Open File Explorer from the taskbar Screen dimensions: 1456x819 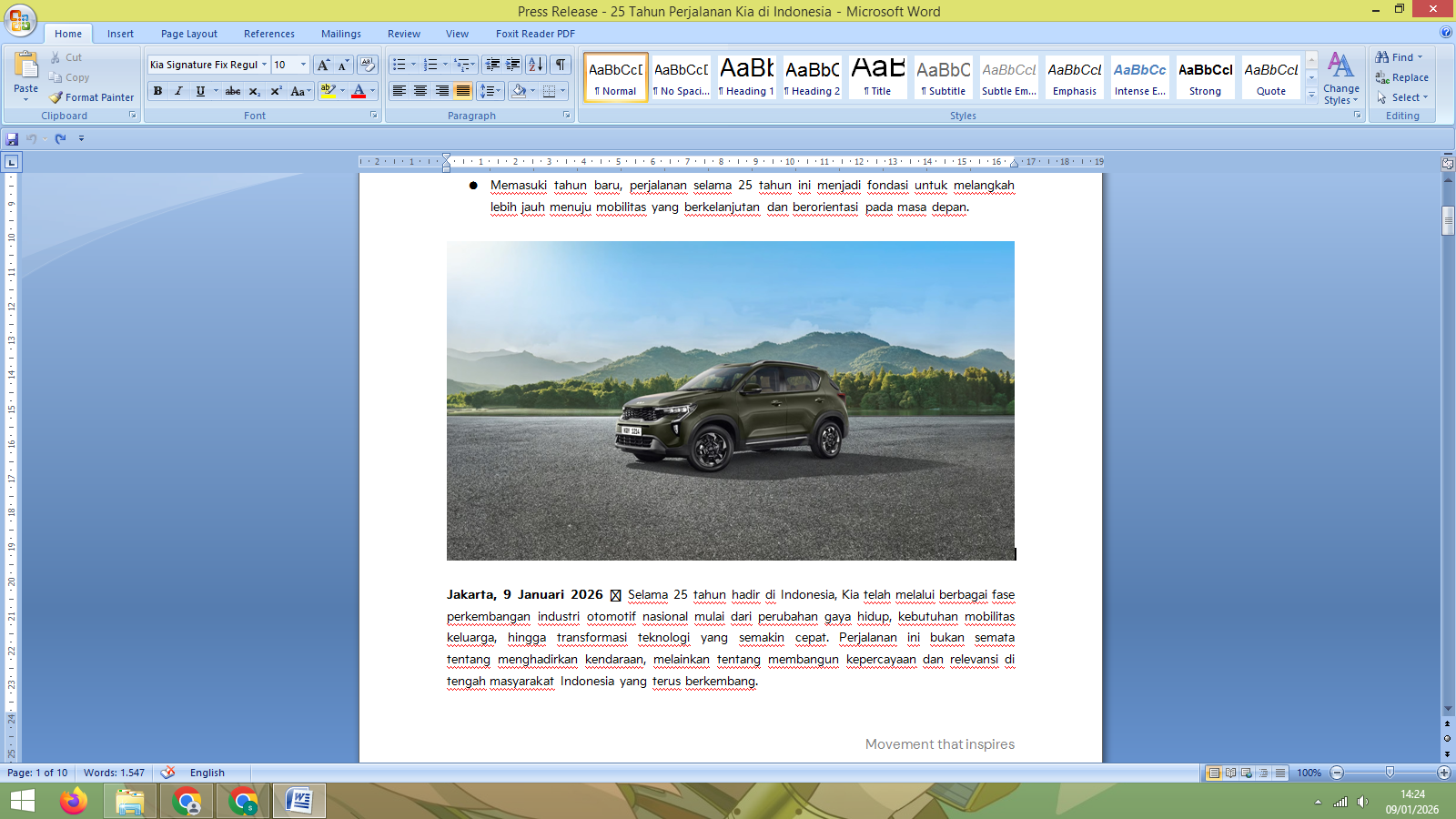[x=129, y=802]
